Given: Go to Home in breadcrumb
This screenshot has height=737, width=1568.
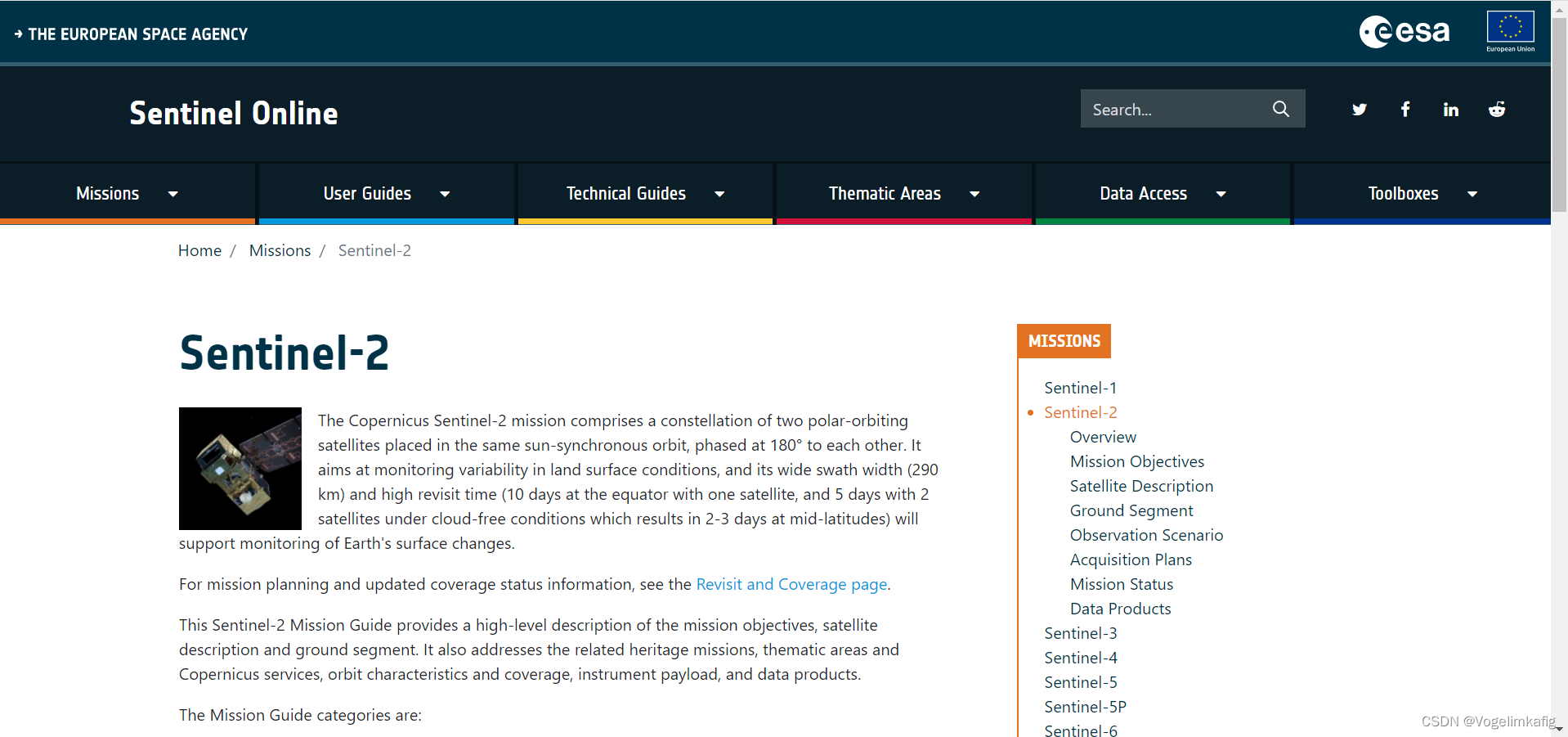Looking at the screenshot, I should coord(199,250).
